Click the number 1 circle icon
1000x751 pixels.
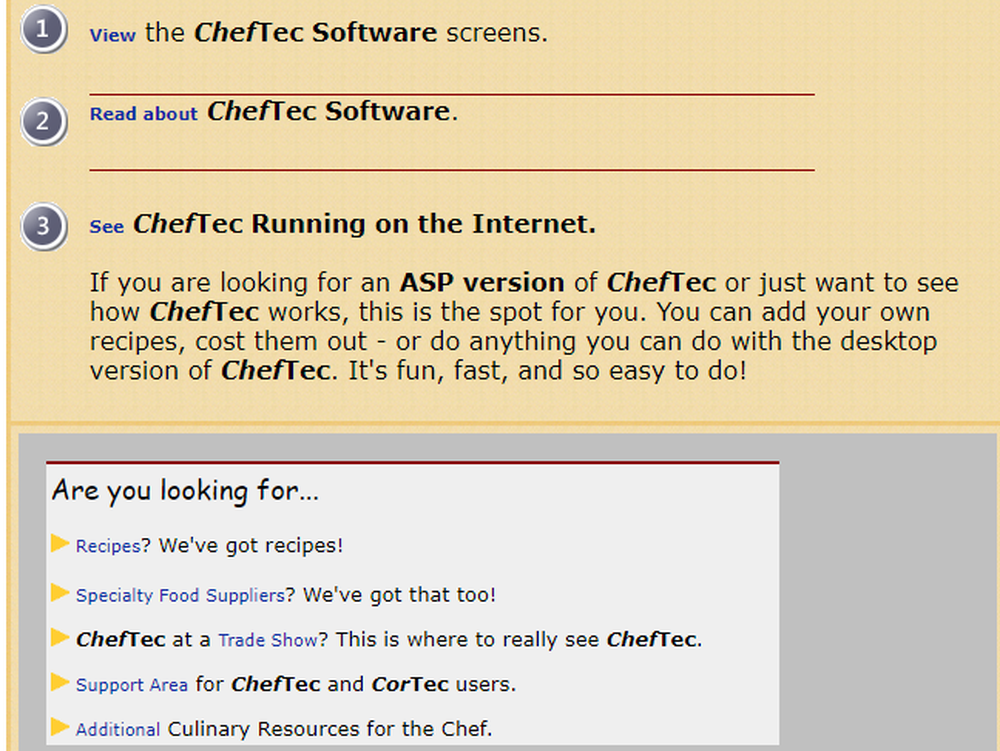(43, 29)
